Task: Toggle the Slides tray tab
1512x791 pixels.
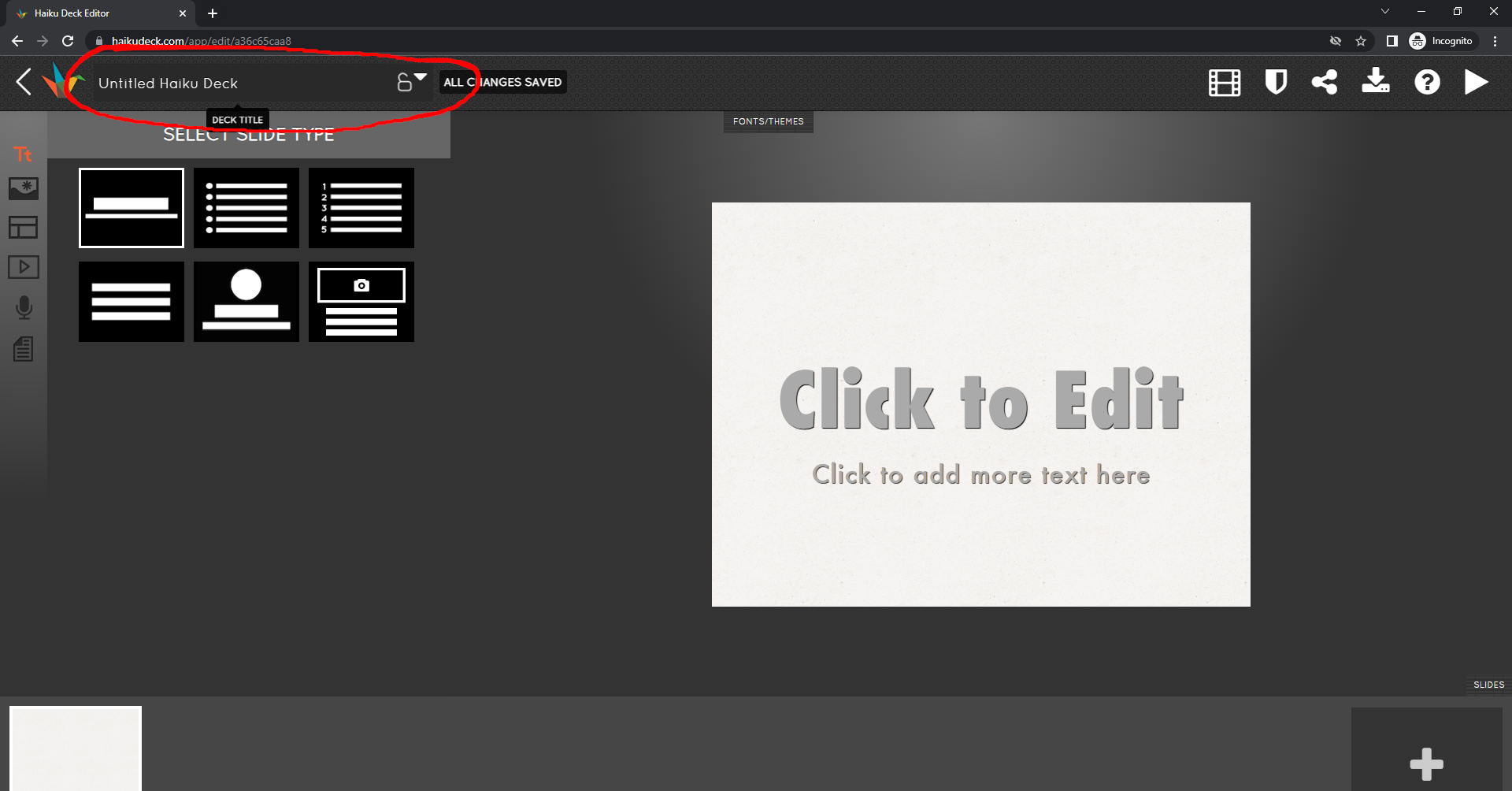Action: click(x=1488, y=685)
